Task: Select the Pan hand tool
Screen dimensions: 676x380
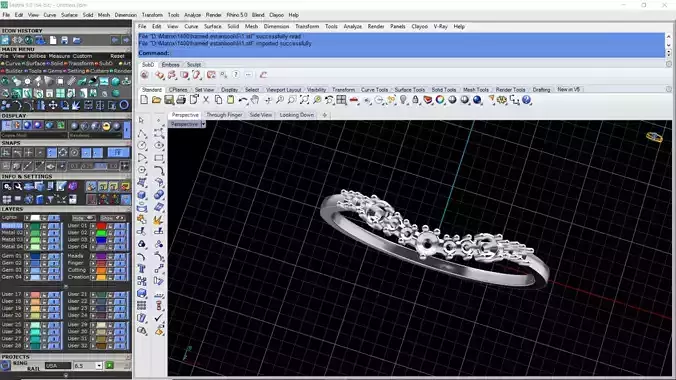Action: 255,100
